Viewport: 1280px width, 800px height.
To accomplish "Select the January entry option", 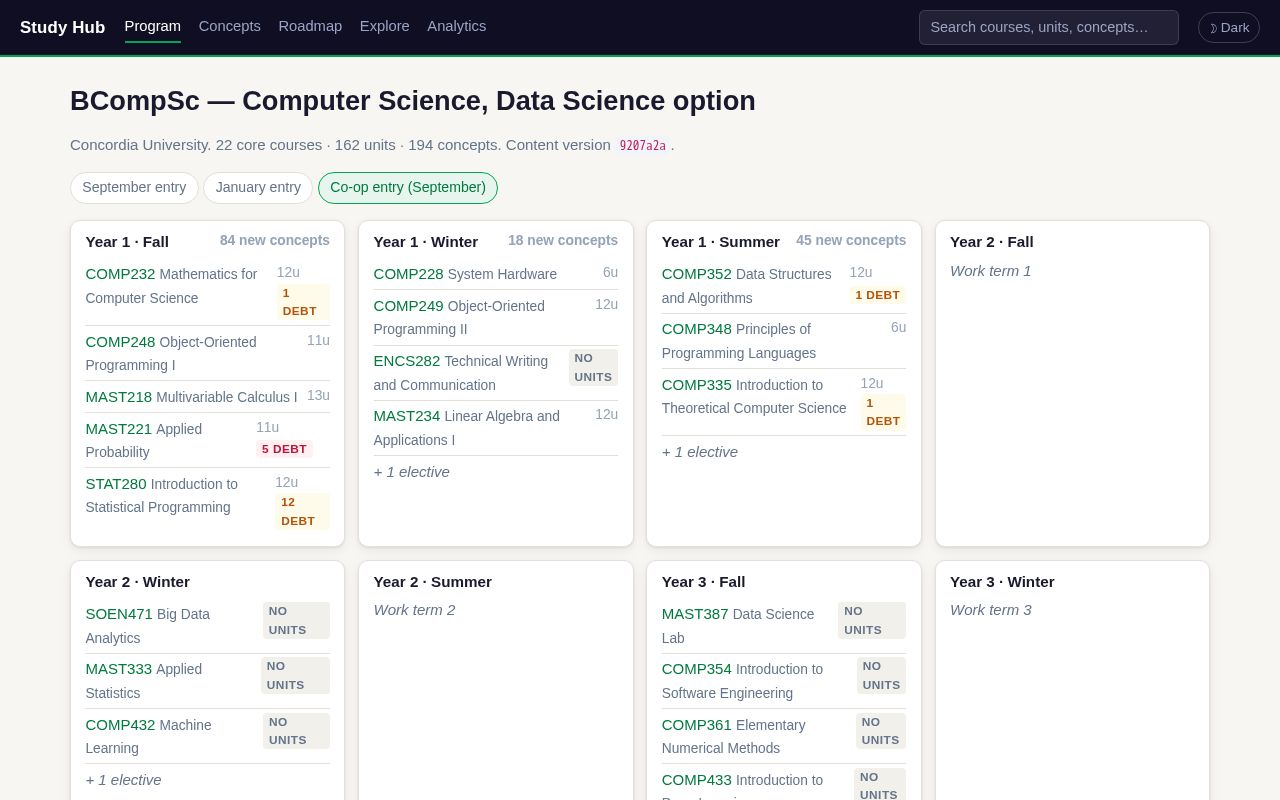I will (258, 187).
